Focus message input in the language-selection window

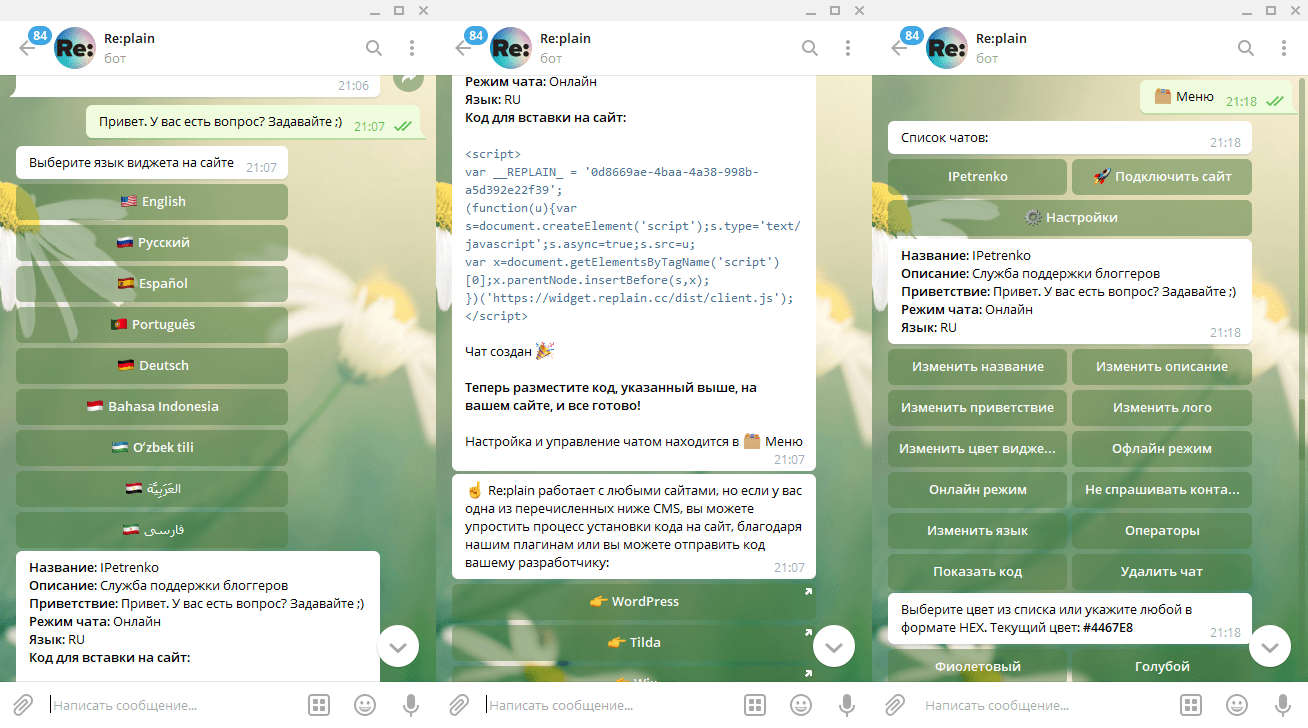coord(175,705)
